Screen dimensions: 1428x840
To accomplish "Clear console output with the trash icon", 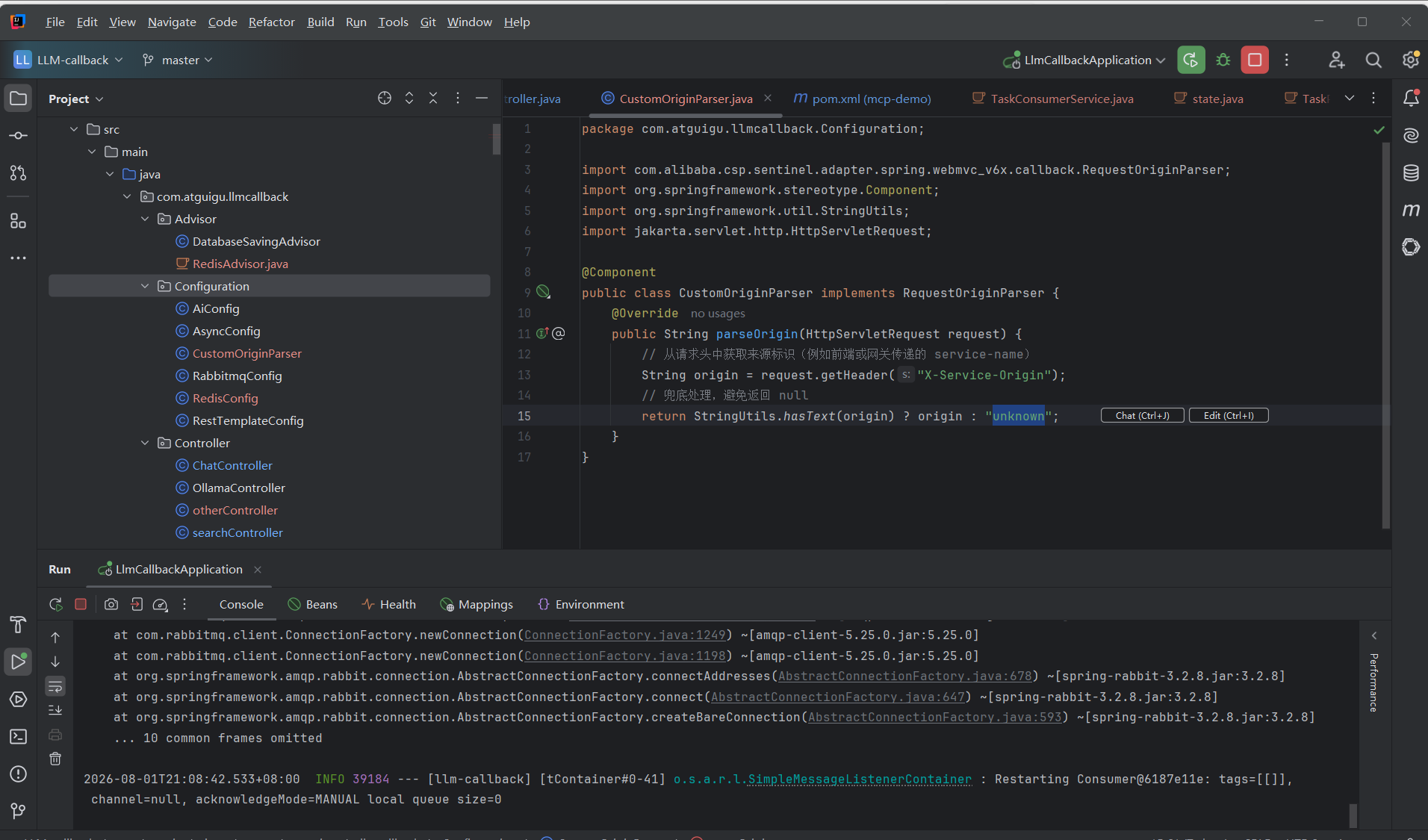I will click(55, 759).
